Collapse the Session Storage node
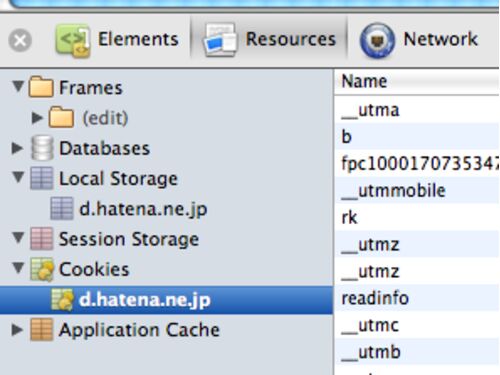The image size is (500, 375). [18, 238]
